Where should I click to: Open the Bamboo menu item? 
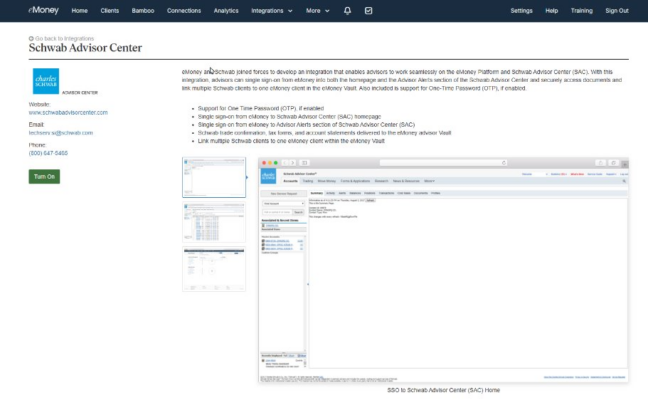[143, 11]
